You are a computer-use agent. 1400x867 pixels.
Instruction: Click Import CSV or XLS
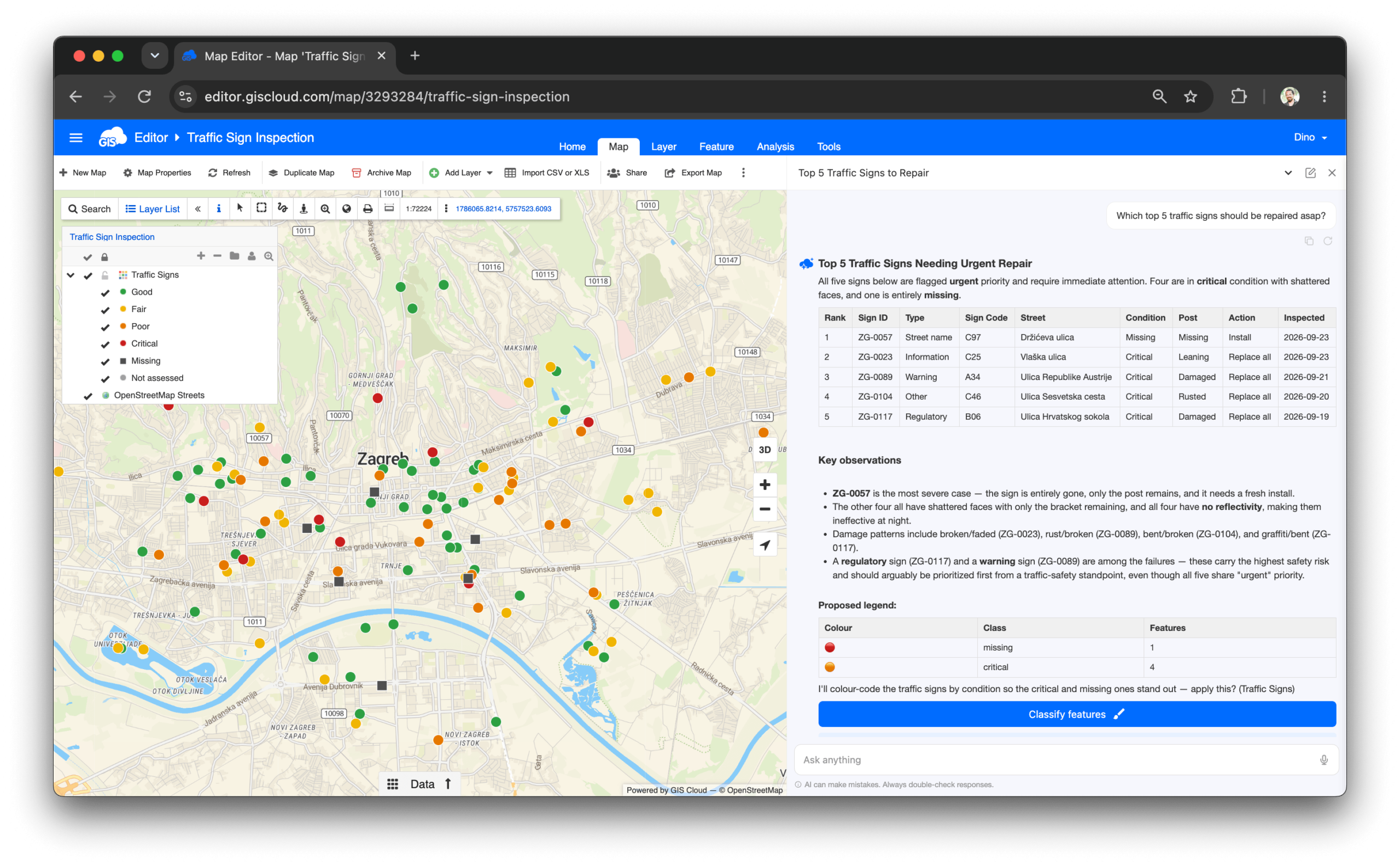tap(546, 173)
